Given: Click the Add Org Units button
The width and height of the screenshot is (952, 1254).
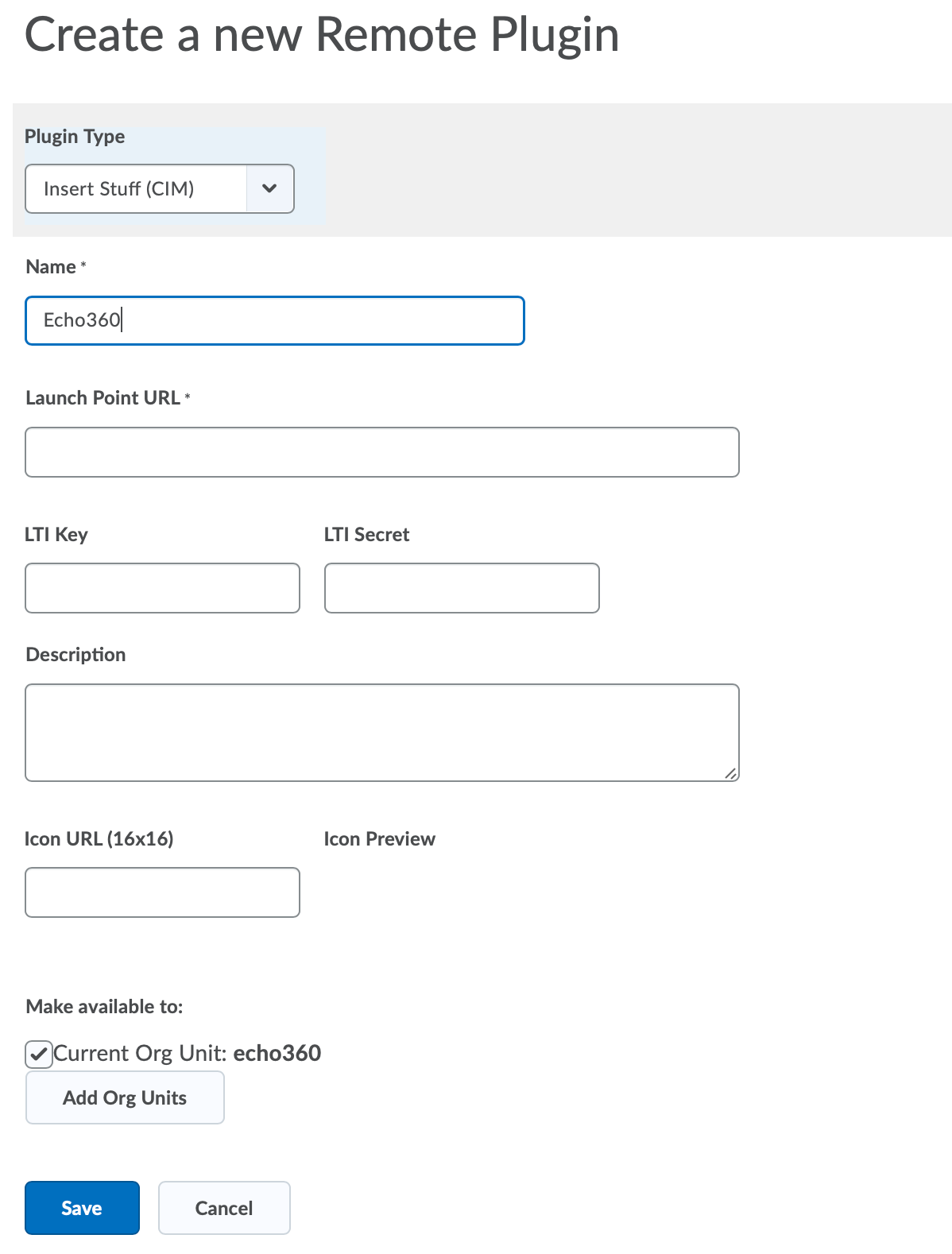Looking at the screenshot, I should tap(125, 1097).
